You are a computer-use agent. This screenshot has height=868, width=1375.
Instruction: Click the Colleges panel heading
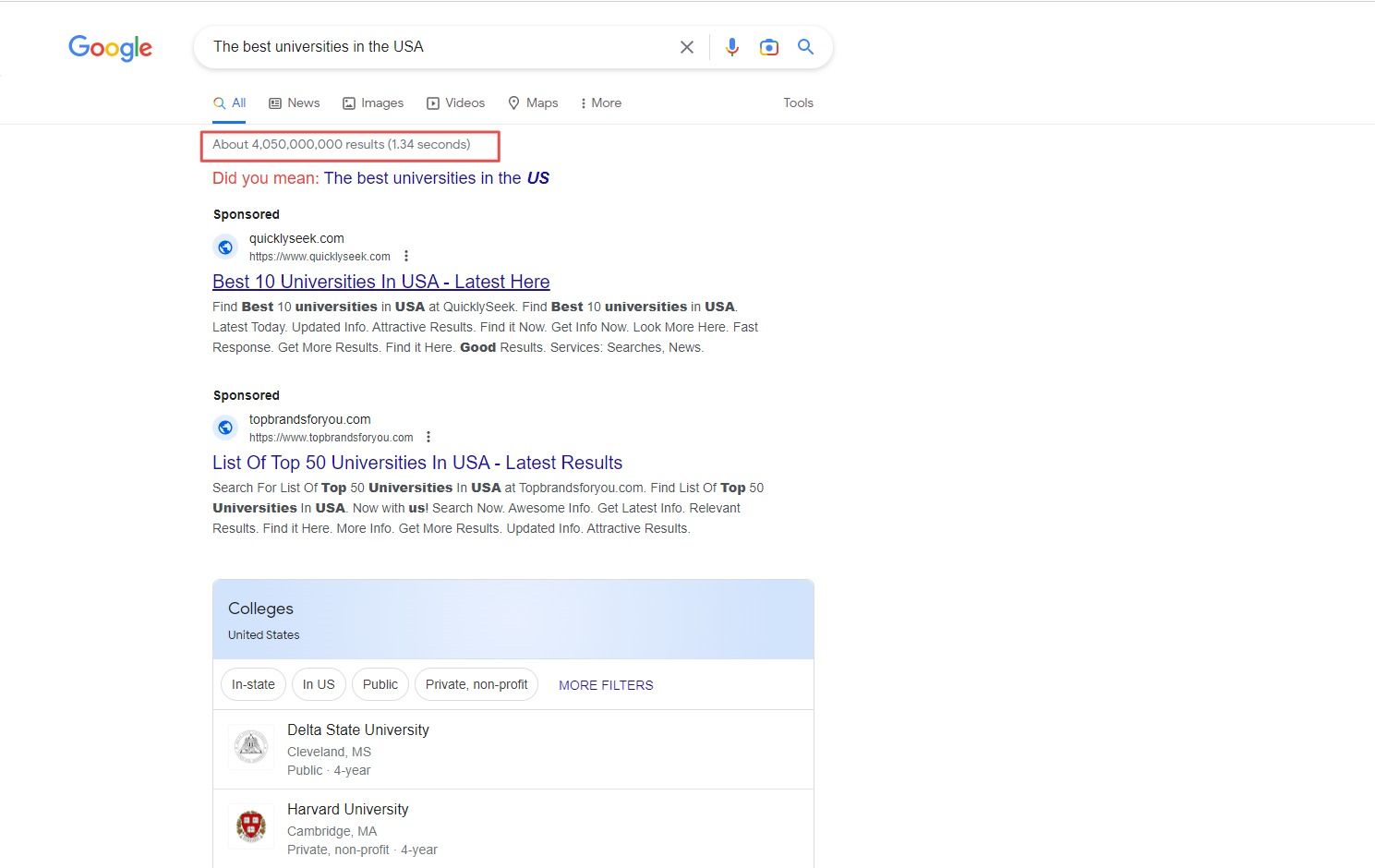260,609
